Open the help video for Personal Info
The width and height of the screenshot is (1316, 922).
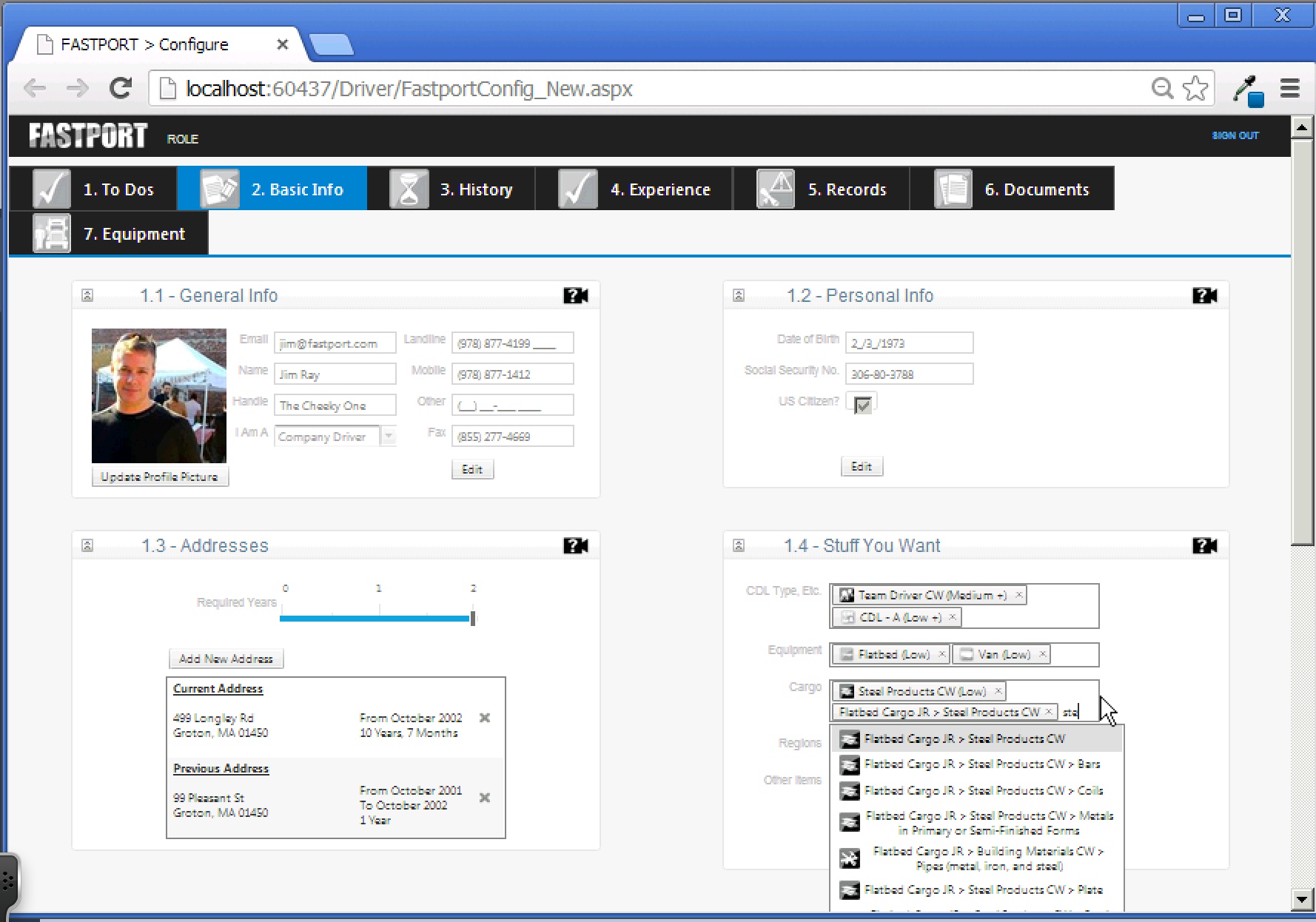(x=1204, y=295)
